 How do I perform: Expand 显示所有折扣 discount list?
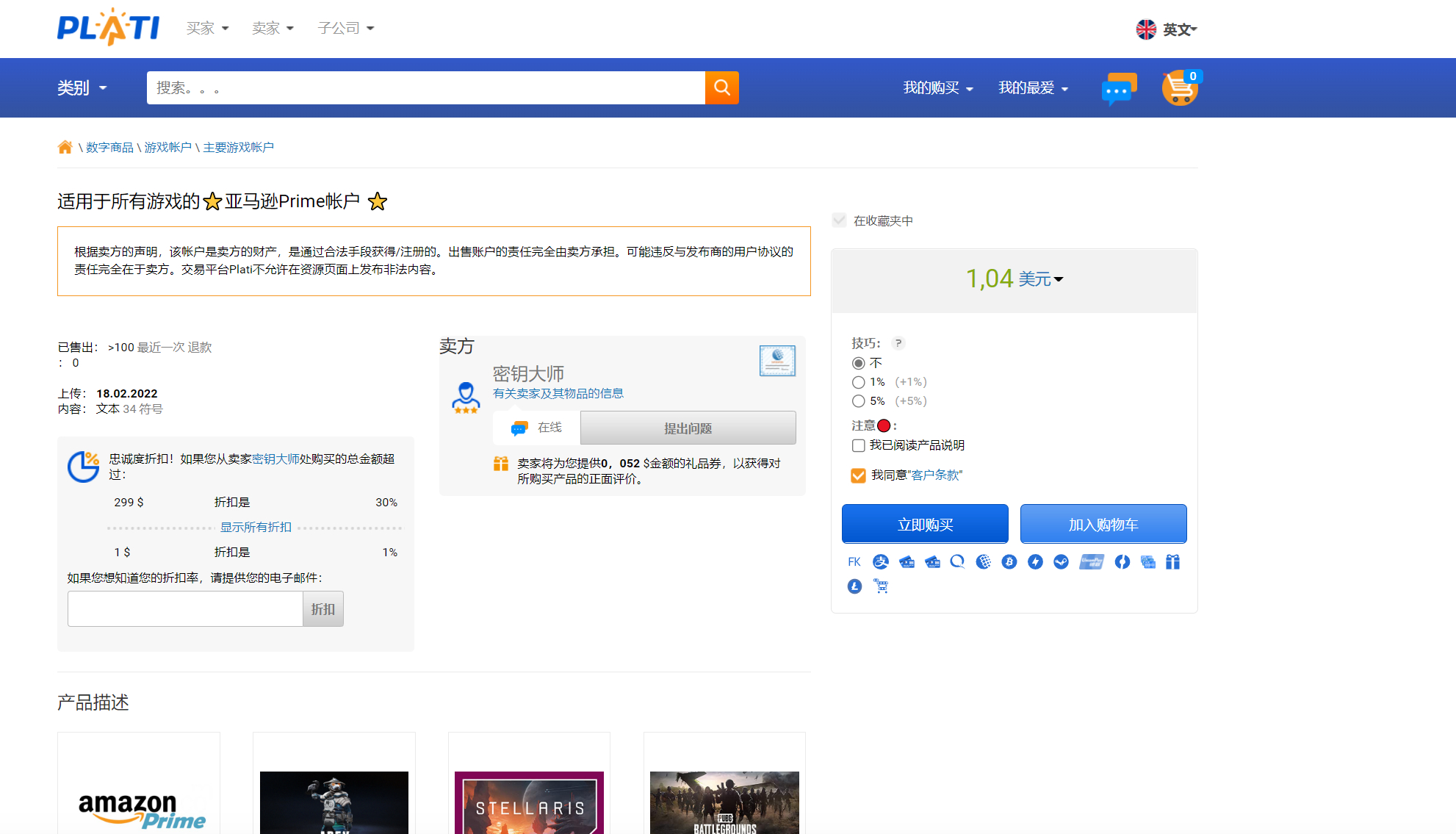point(256,528)
